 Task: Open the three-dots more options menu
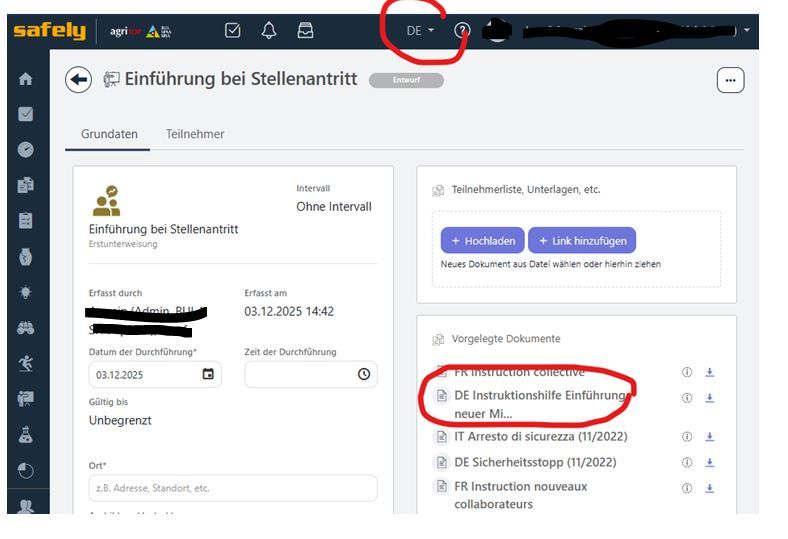(730, 80)
